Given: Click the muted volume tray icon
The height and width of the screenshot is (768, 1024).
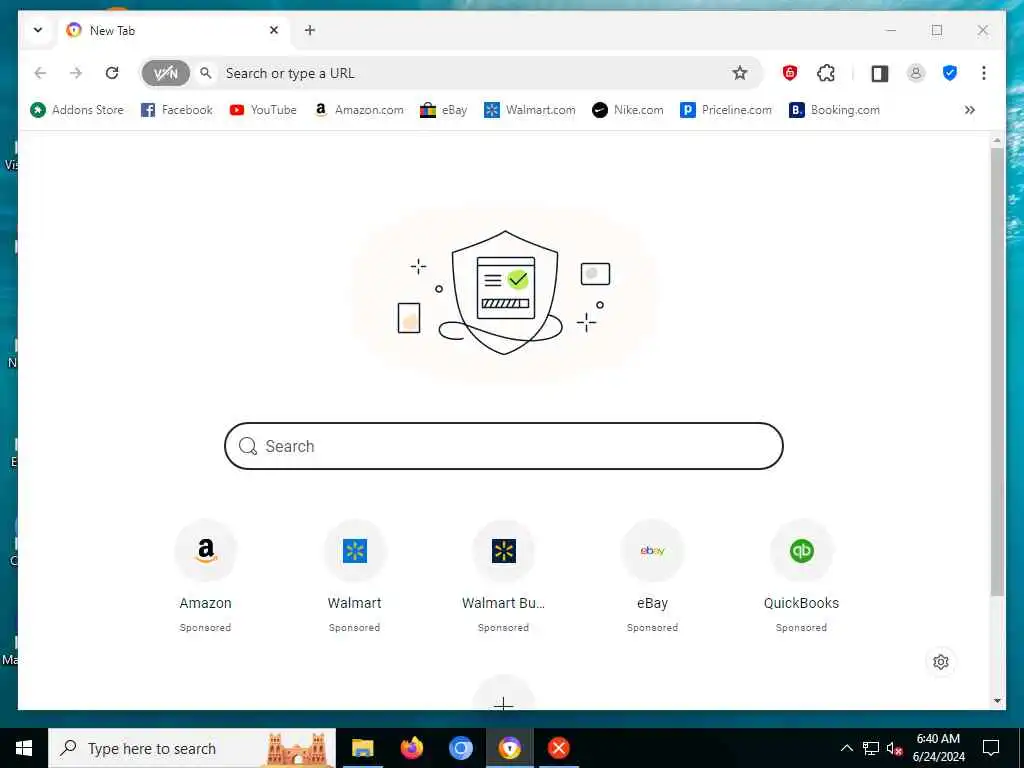Looking at the screenshot, I should tap(895, 748).
